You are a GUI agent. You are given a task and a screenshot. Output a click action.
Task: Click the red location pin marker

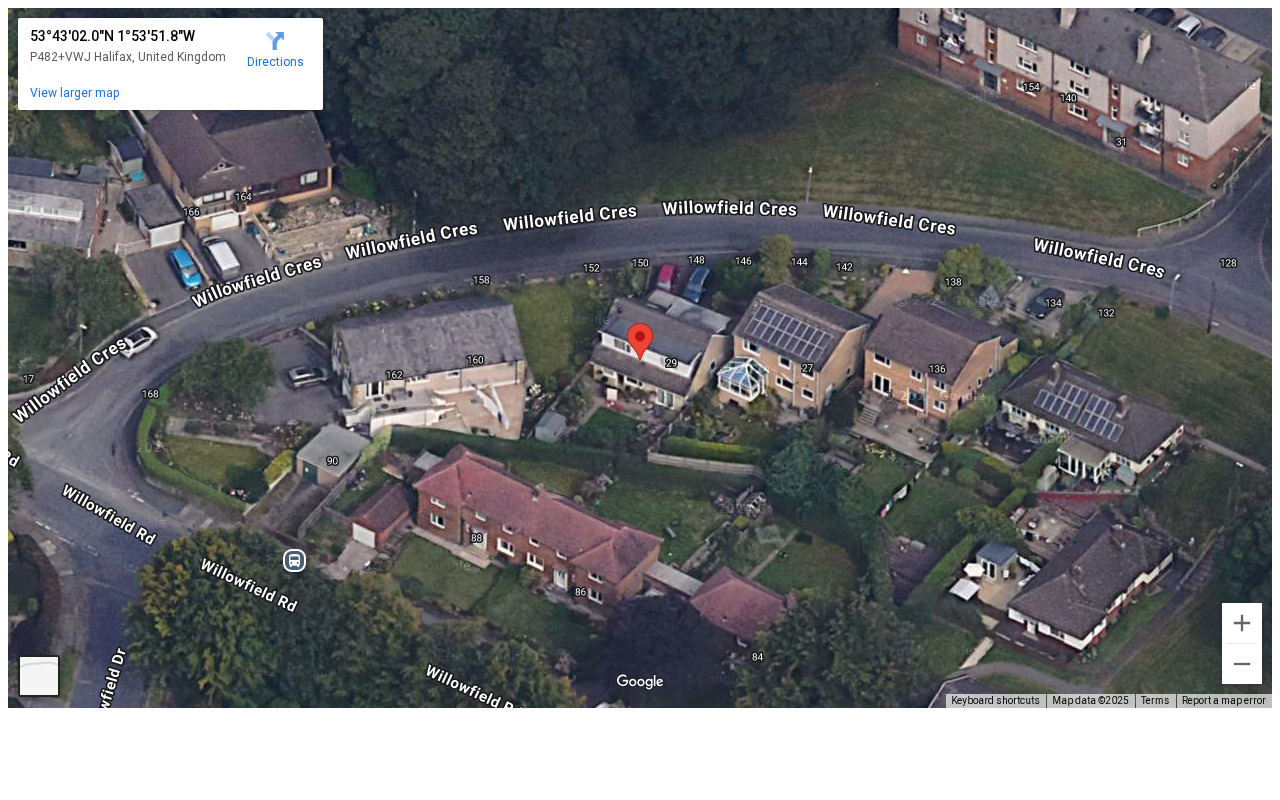pos(640,341)
